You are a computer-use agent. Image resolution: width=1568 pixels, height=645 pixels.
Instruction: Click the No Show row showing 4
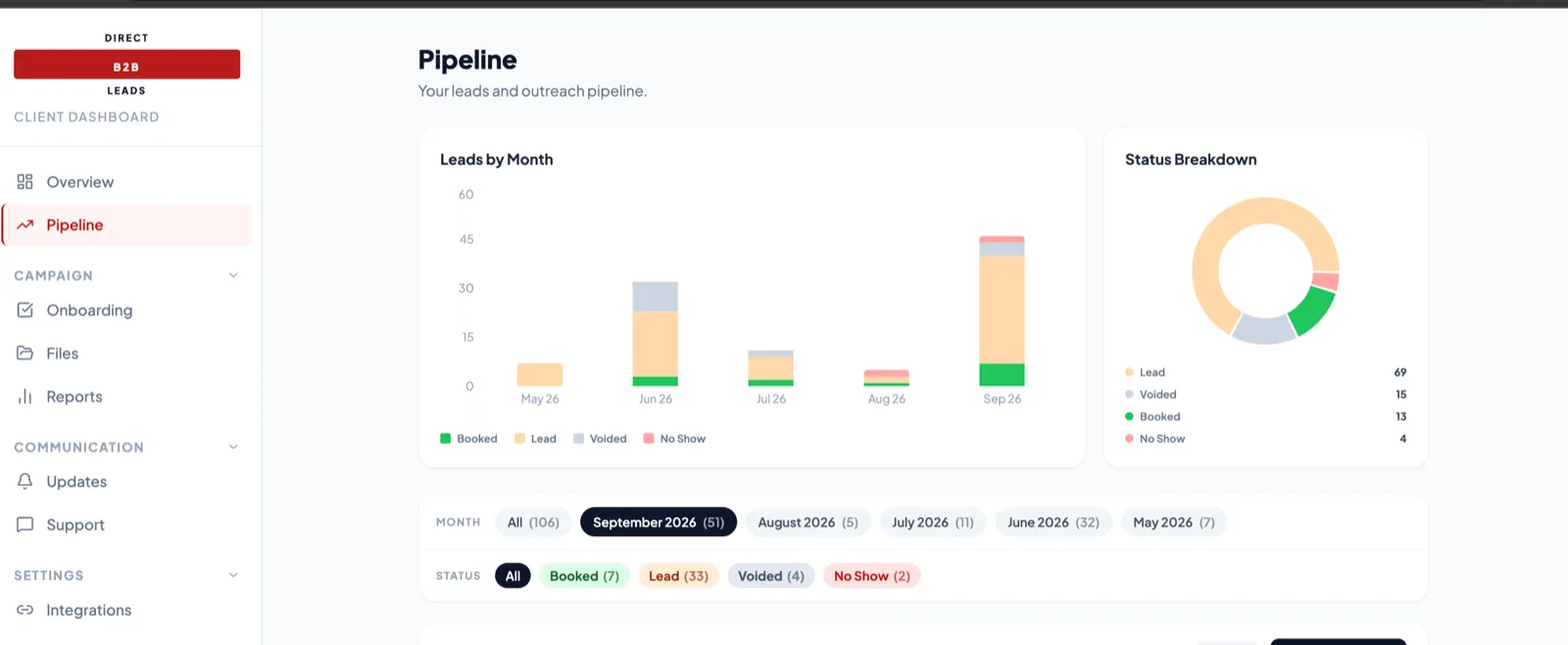click(1265, 438)
